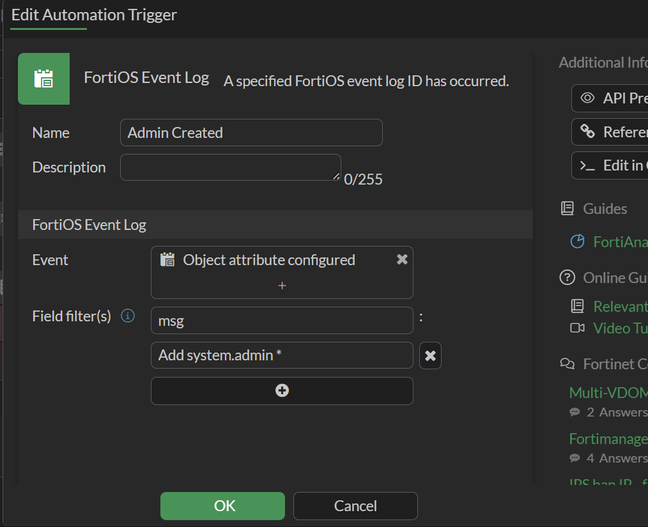The width and height of the screenshot is (648, 527).
Task: Click the FortiOS Event Log trigger icon
Action: pyautogui.click(x=44, y=79)
